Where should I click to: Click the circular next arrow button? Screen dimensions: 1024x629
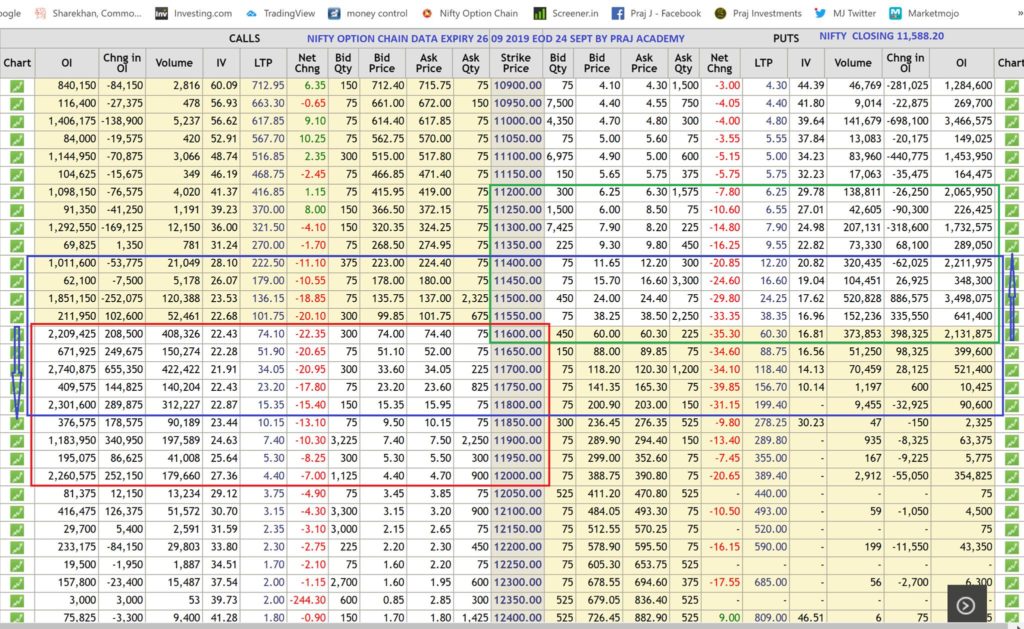(965, 605)
